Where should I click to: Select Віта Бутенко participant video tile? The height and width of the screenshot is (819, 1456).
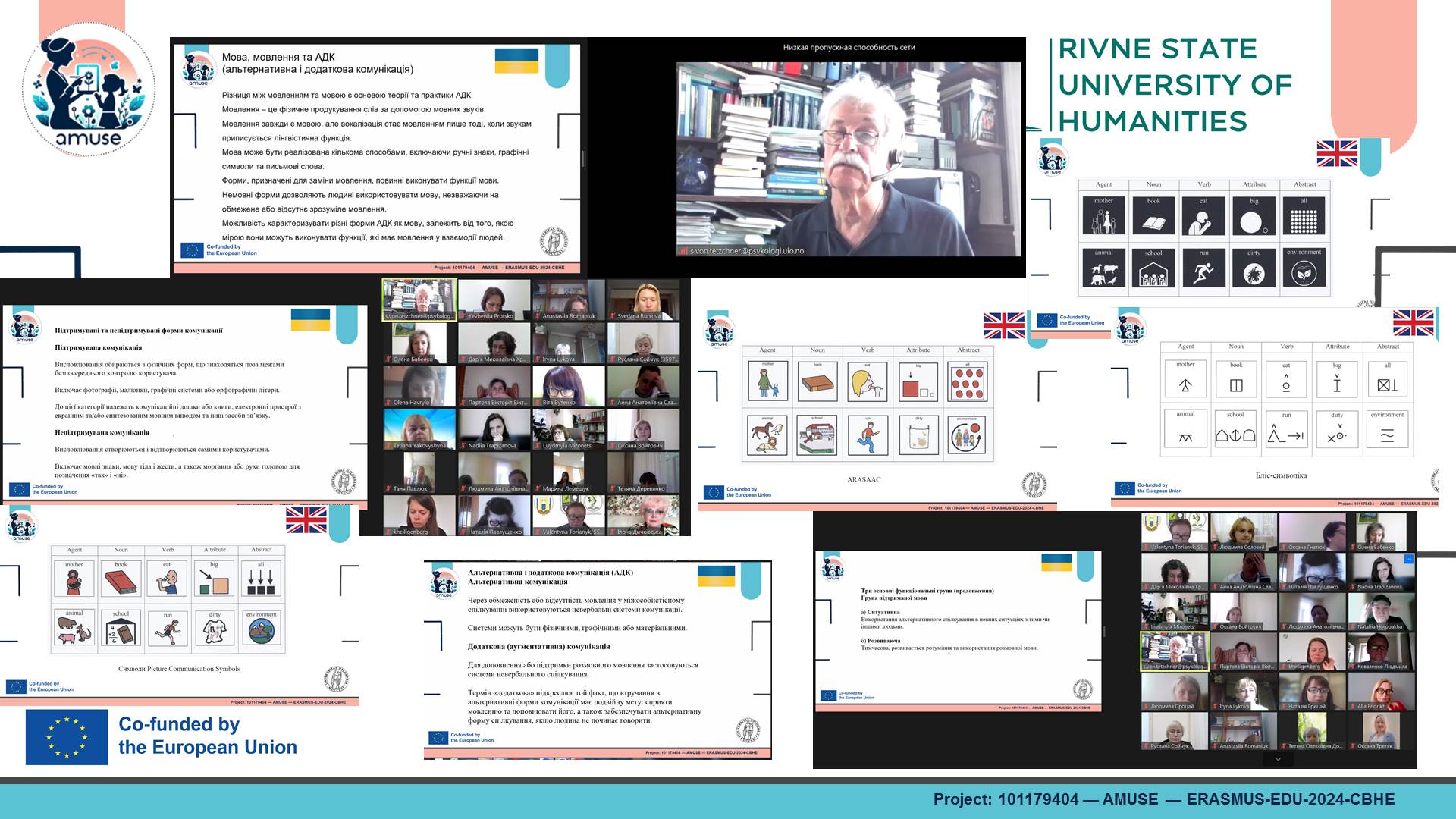568,386
